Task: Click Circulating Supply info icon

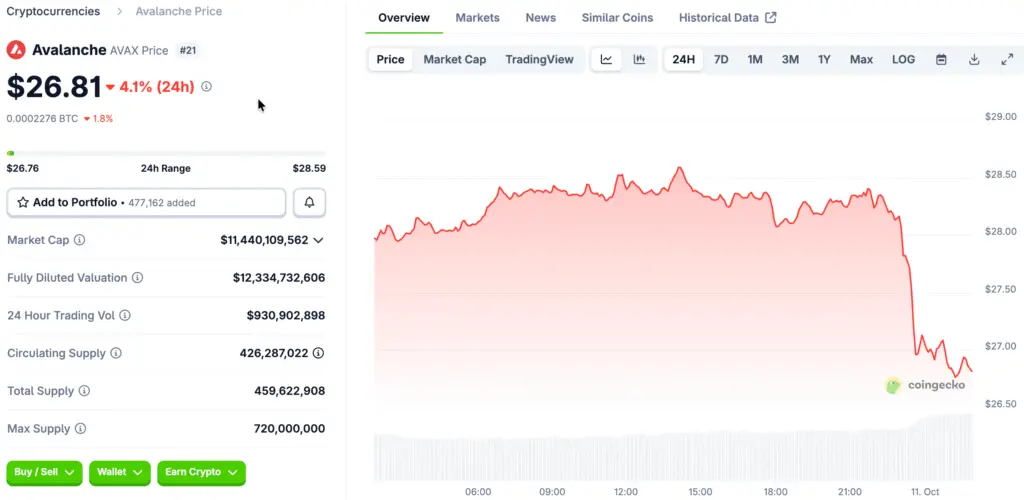Action: 116,353
